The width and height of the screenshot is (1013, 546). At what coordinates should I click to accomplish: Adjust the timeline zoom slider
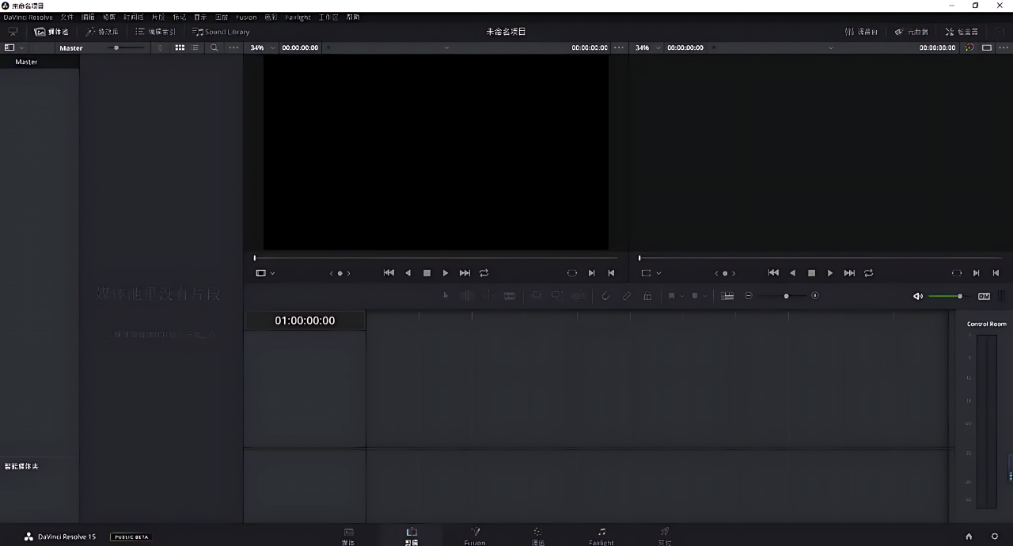(x=784, y=296)
